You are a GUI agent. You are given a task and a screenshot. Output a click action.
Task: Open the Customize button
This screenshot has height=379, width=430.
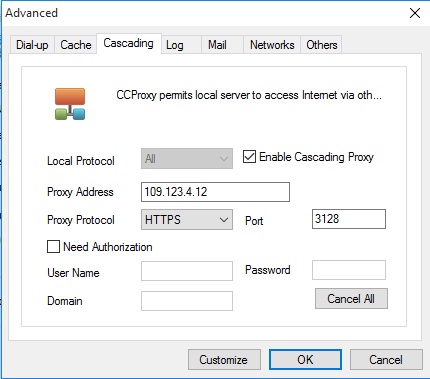point(224,360)
